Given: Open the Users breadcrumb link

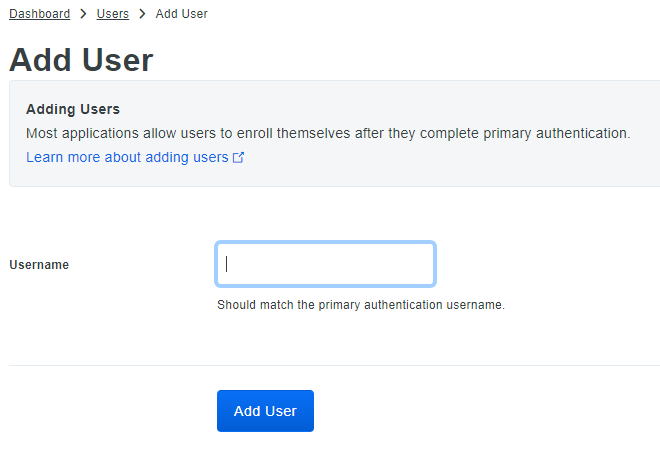Looking at the screenshot, I should click(113, 14).
